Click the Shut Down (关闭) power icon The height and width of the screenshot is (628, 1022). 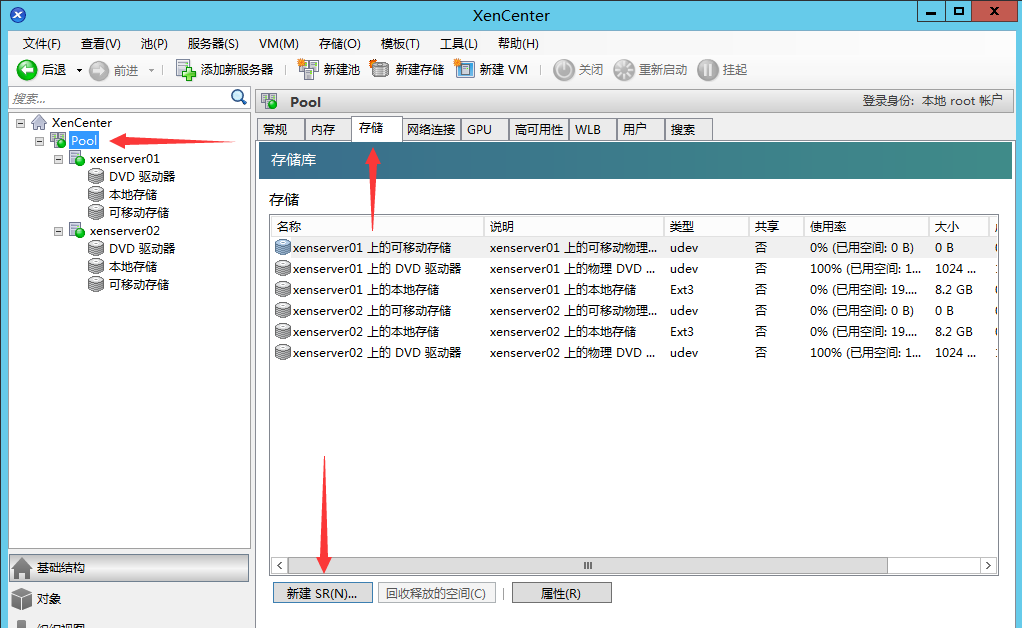coord(564,70)
